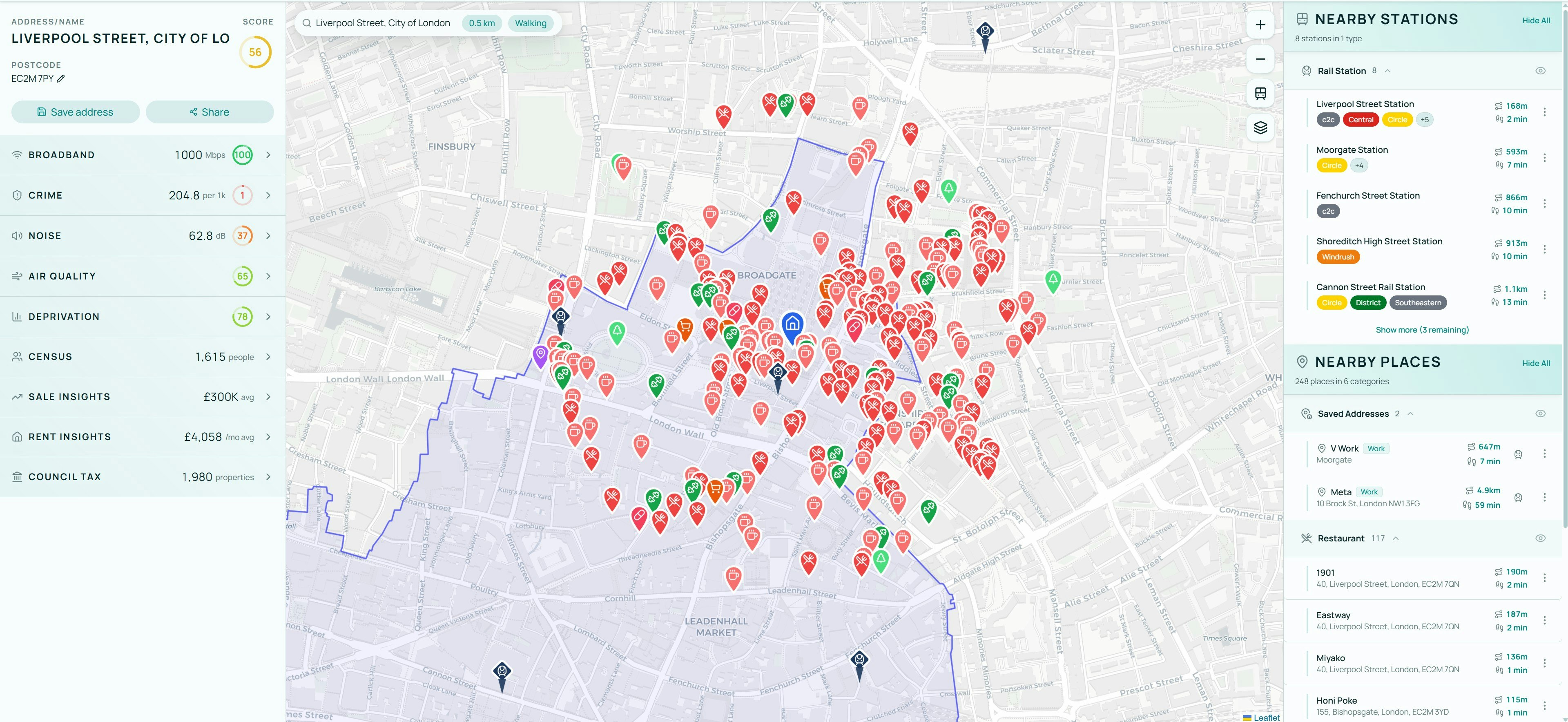Click the +5 lines badge for Liverpool Street

point(1424,120)
